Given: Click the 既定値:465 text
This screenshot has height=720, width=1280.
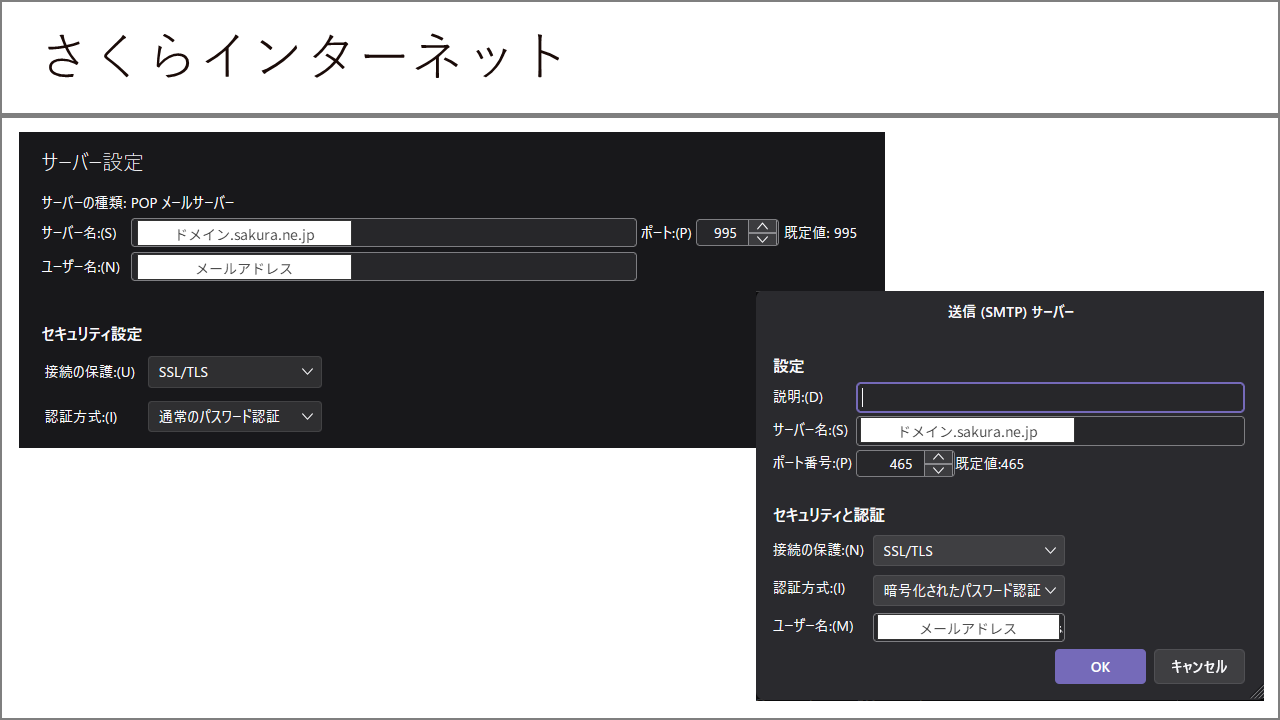Looking at the screenshot, I should (990, 464).
